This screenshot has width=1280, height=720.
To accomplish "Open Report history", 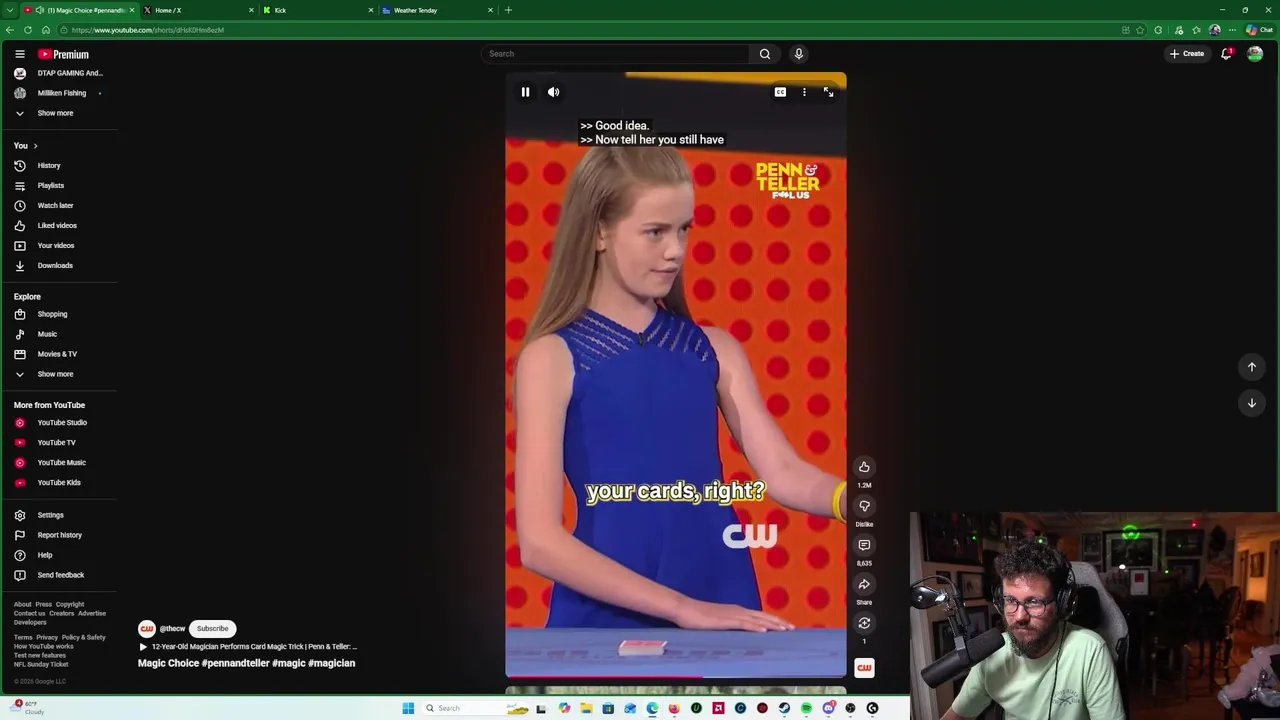I will (x=59, y=535).
